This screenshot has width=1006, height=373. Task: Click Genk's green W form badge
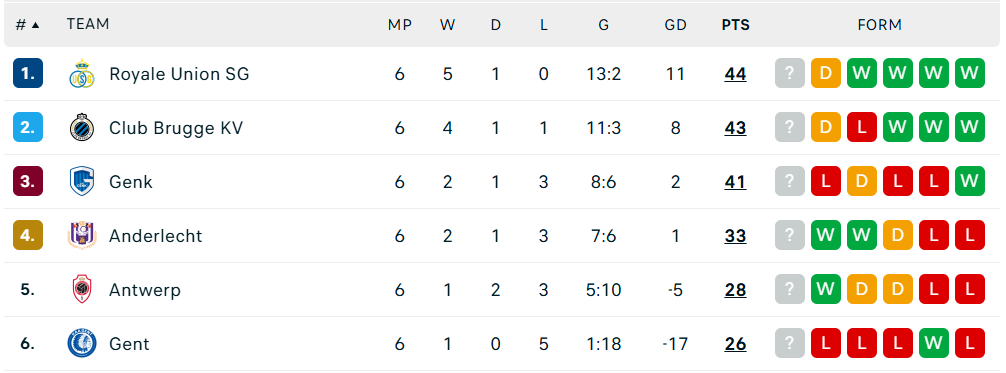point(969,182)
